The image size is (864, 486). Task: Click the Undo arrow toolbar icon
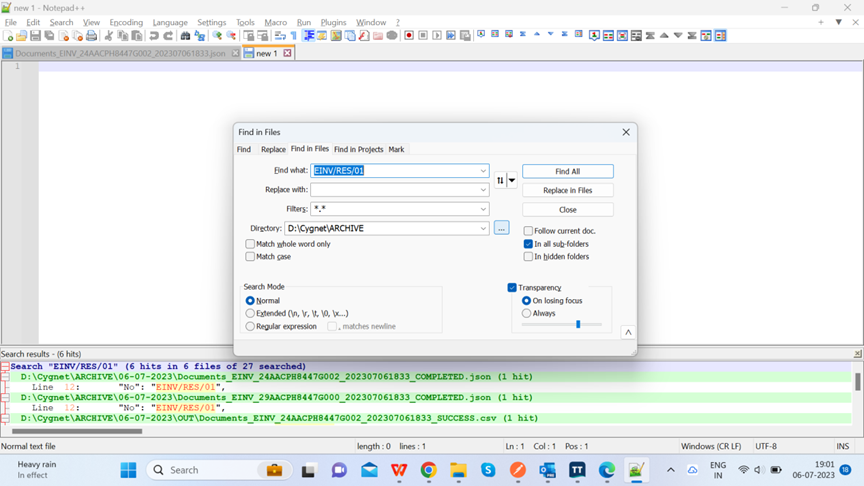point(154,36)
